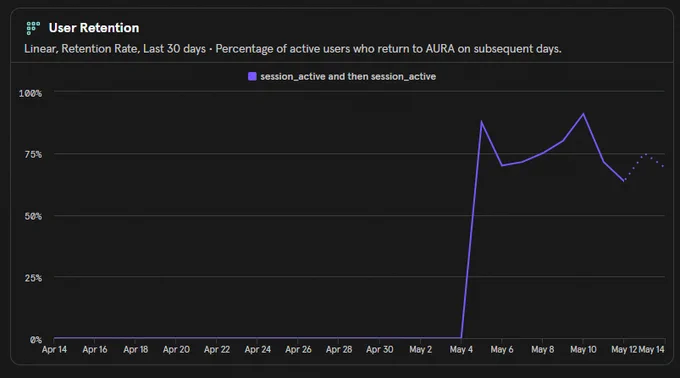The image size is (680, 378).
Task: Click the Apr 22 x-axis label
Action: point(217,349)
